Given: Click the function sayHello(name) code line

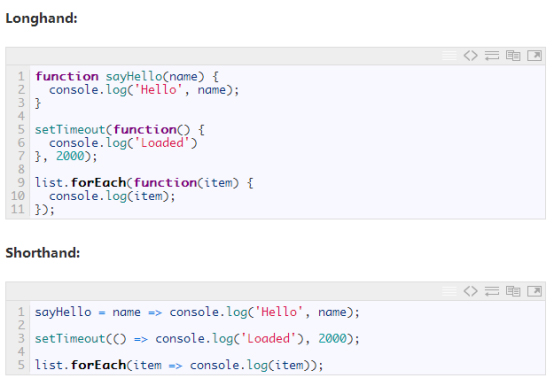Looking at the screenshot, I should (127, 76).
